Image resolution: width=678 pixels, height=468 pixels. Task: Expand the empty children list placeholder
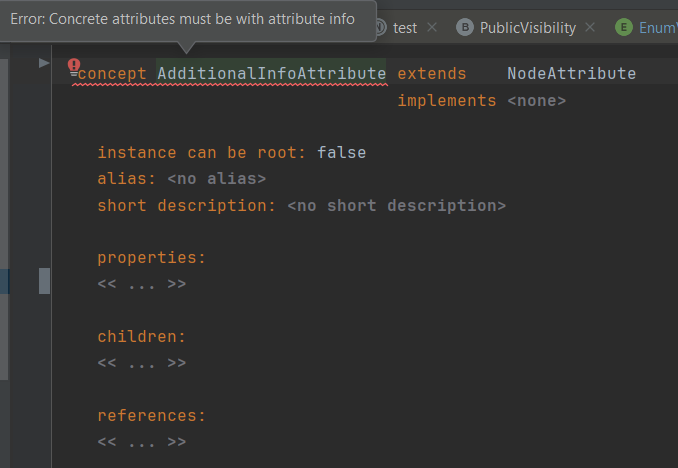tap(141, 363)
